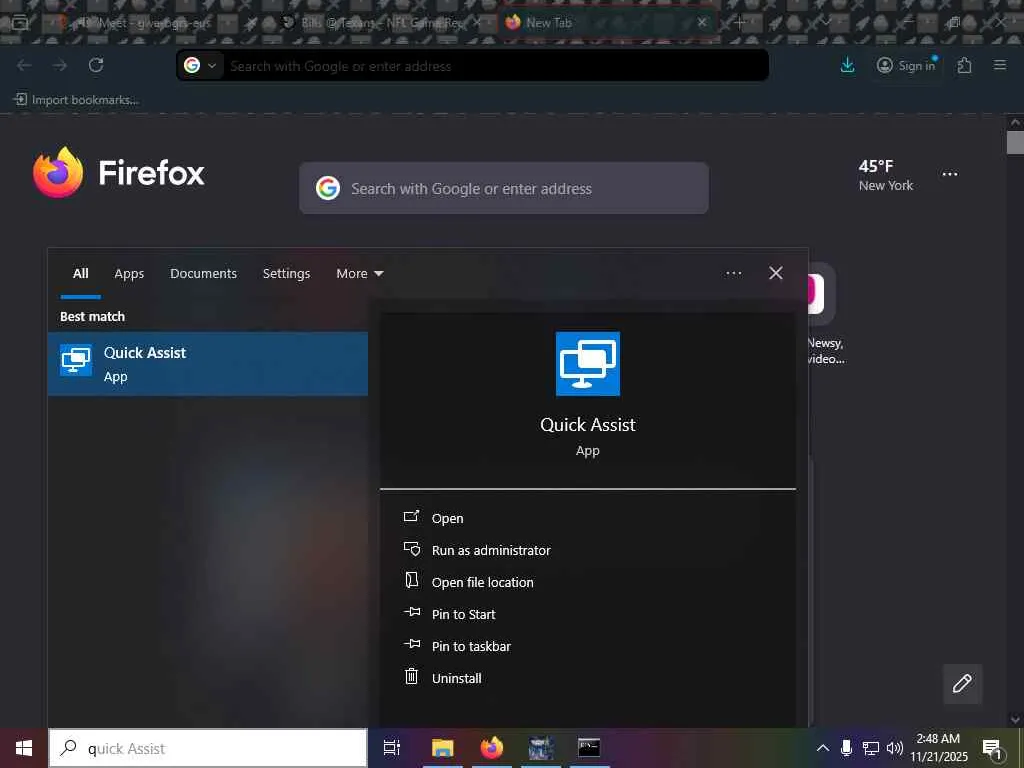Click the taskbar search box with quick Assist
Viewport: 1024px width, 768px height.
pyautogui.click(x=208, y=748)
